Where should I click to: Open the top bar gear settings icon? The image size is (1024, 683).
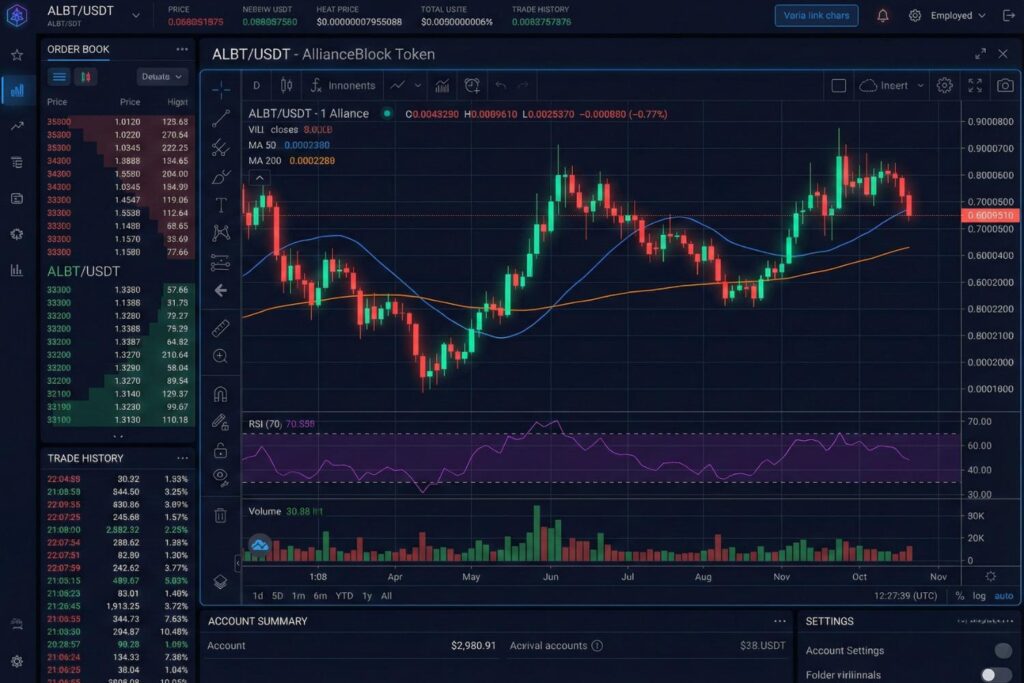click(915, 15)
